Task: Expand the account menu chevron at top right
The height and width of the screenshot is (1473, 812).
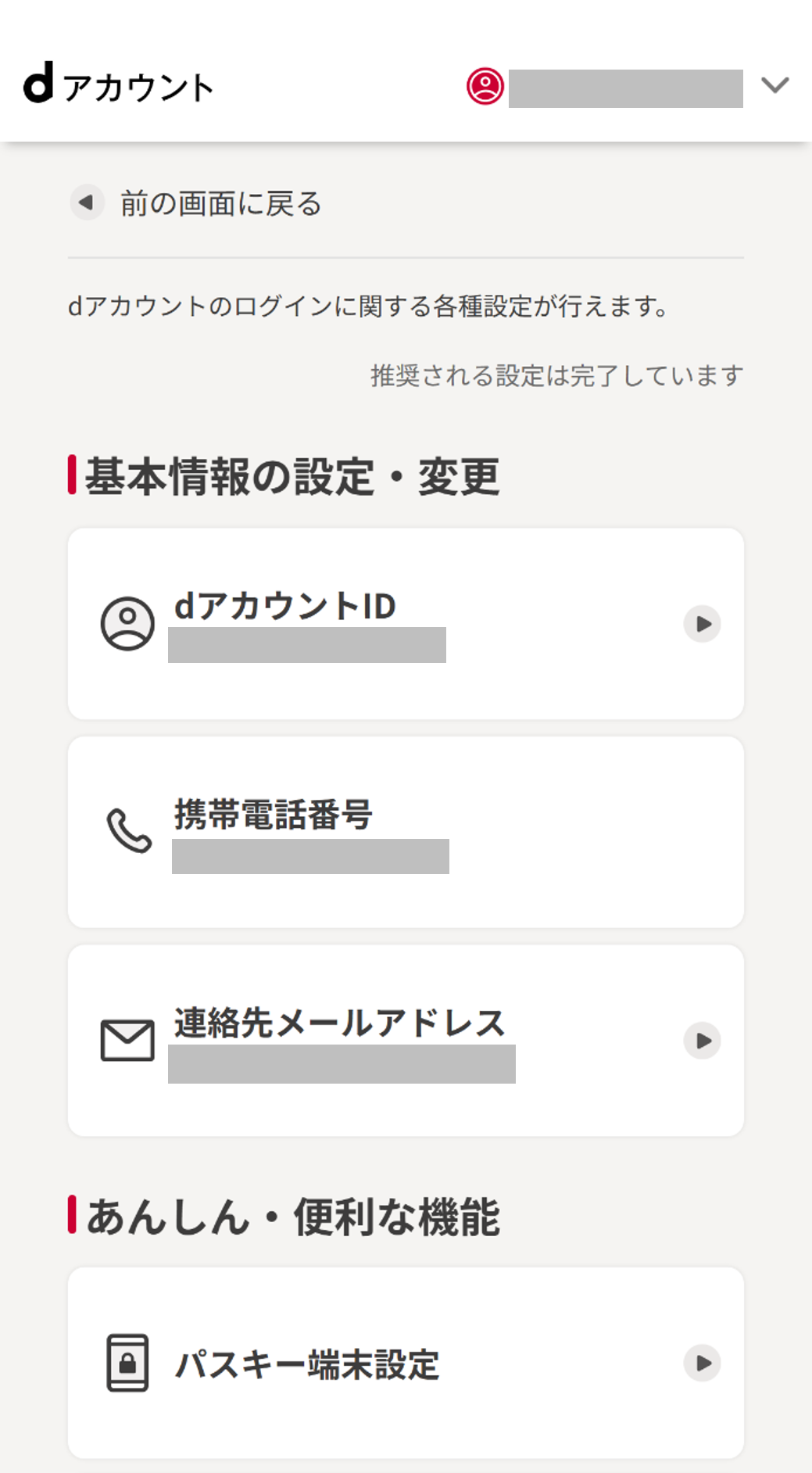Action: point(773,84)
